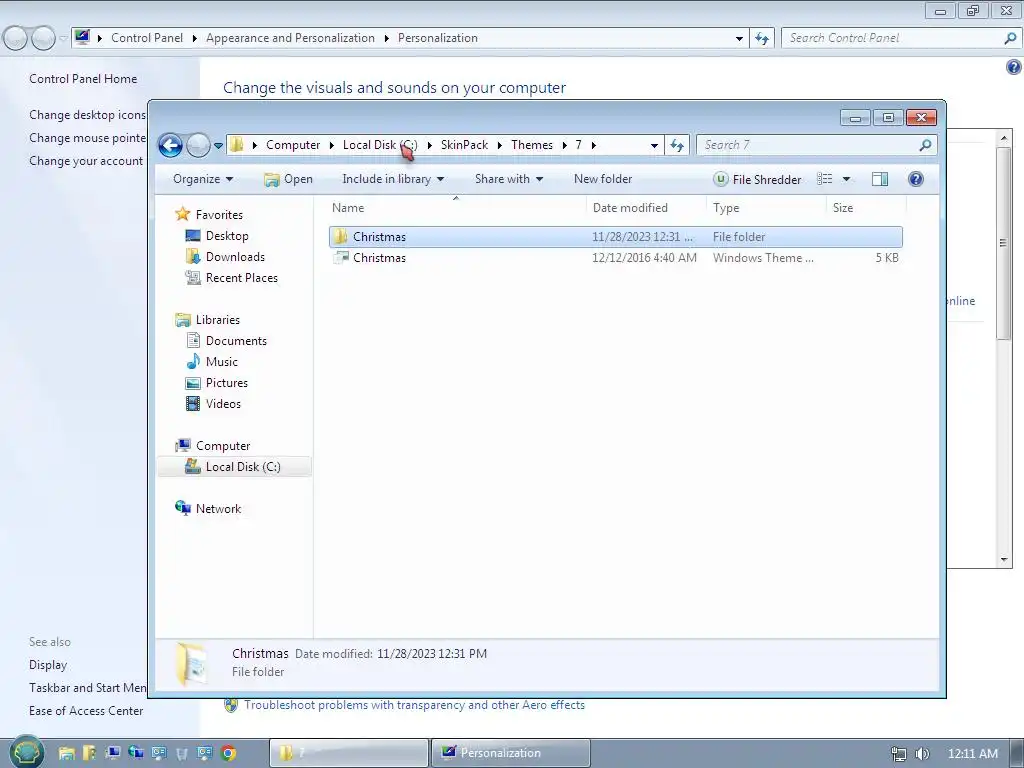The height and width of the screenshot is (768, 1024).
Task: Toggle the preview pane icon
Action: click(x=880, y=179)
